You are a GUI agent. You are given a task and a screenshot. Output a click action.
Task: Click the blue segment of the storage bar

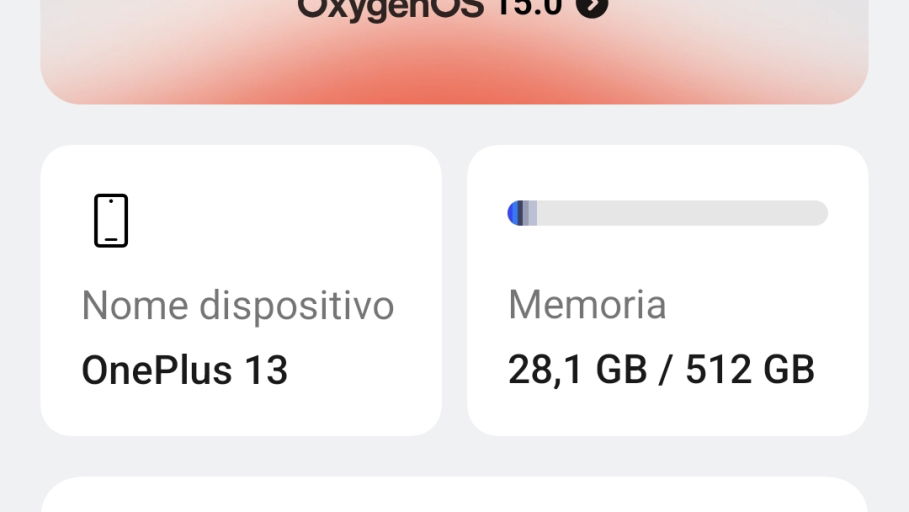point(512,213)
